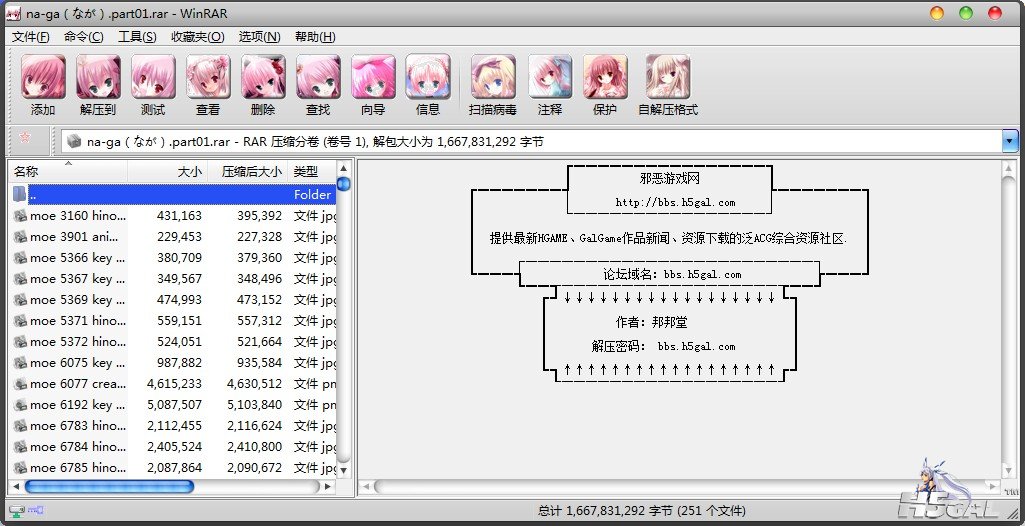The width and height of the screenshot is (1025, 526).
Task: Click the size value 431,163
Action: 179,216
